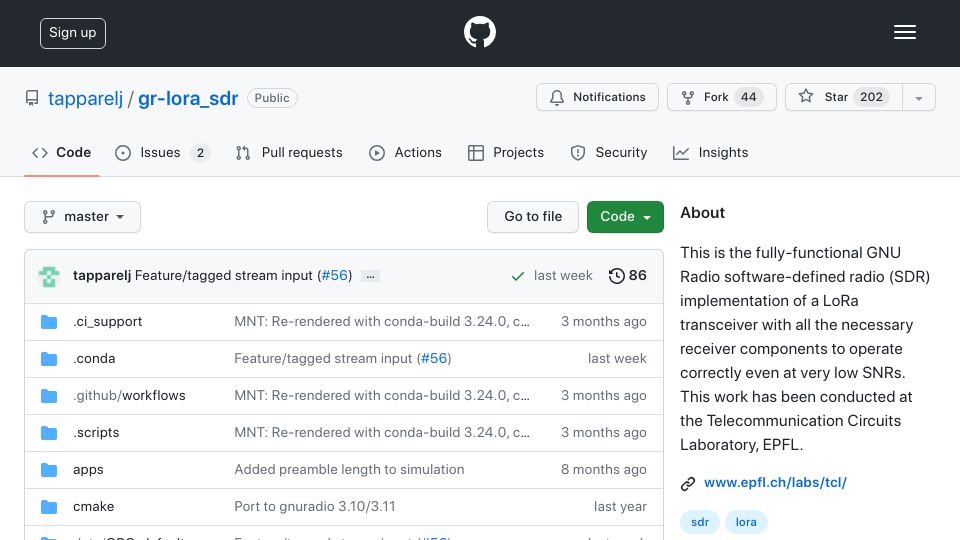The image size is (960, 540).
Task: Click the cmake folder icon
Action: coord(49,507)
